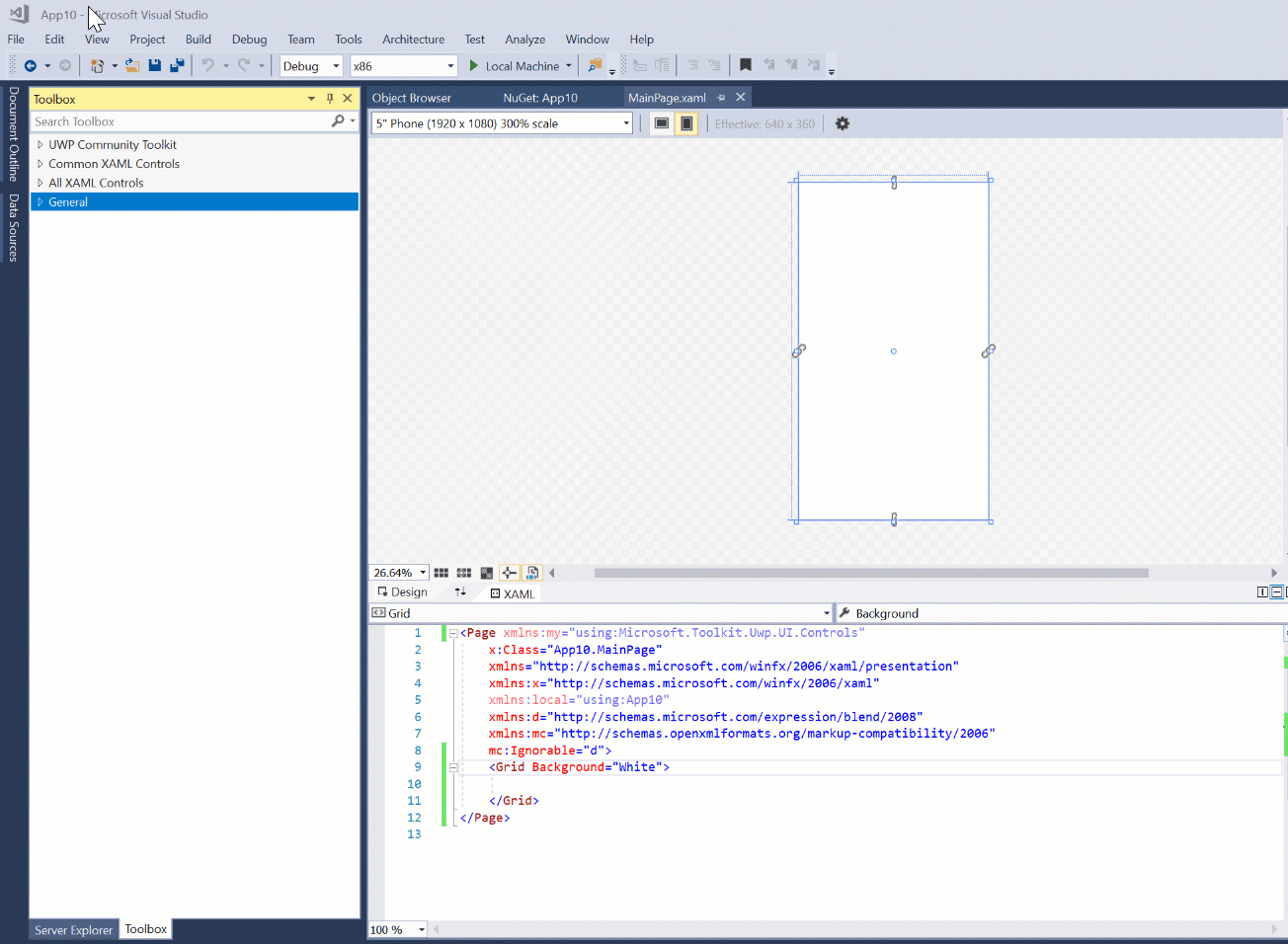The height and width of the screenshot is (944, 1288).
Task: Click the Design view button
Action: pyautogui.click(x=401, y=591)
